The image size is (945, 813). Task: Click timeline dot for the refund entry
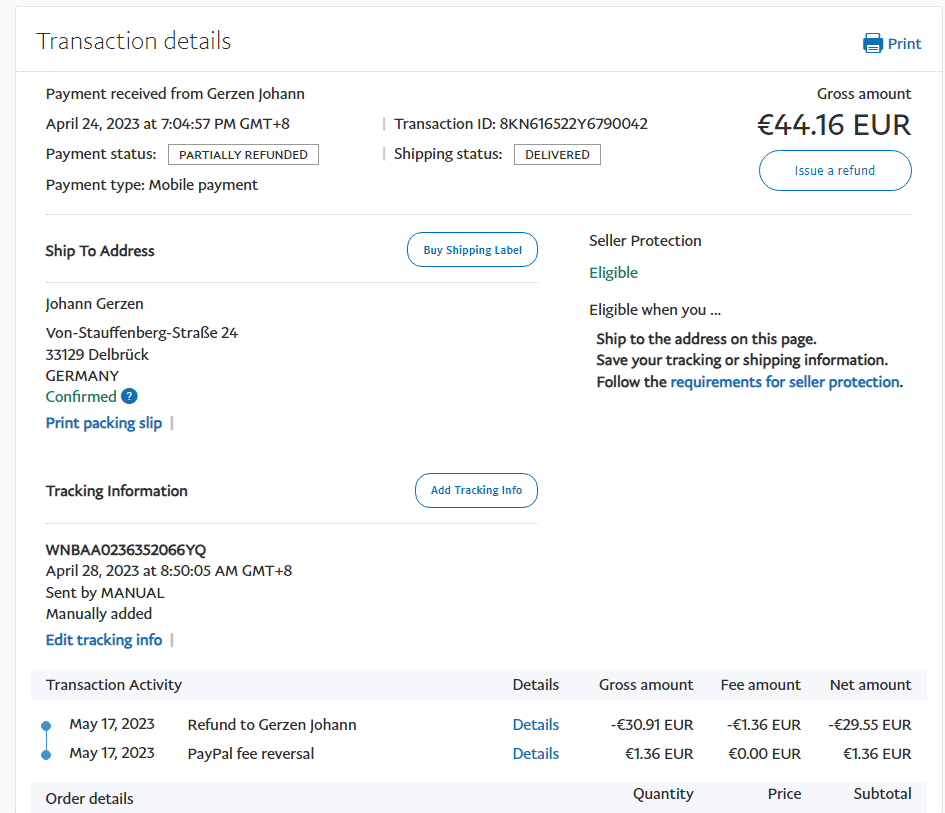pyautogui.click(x=46, y=726)
